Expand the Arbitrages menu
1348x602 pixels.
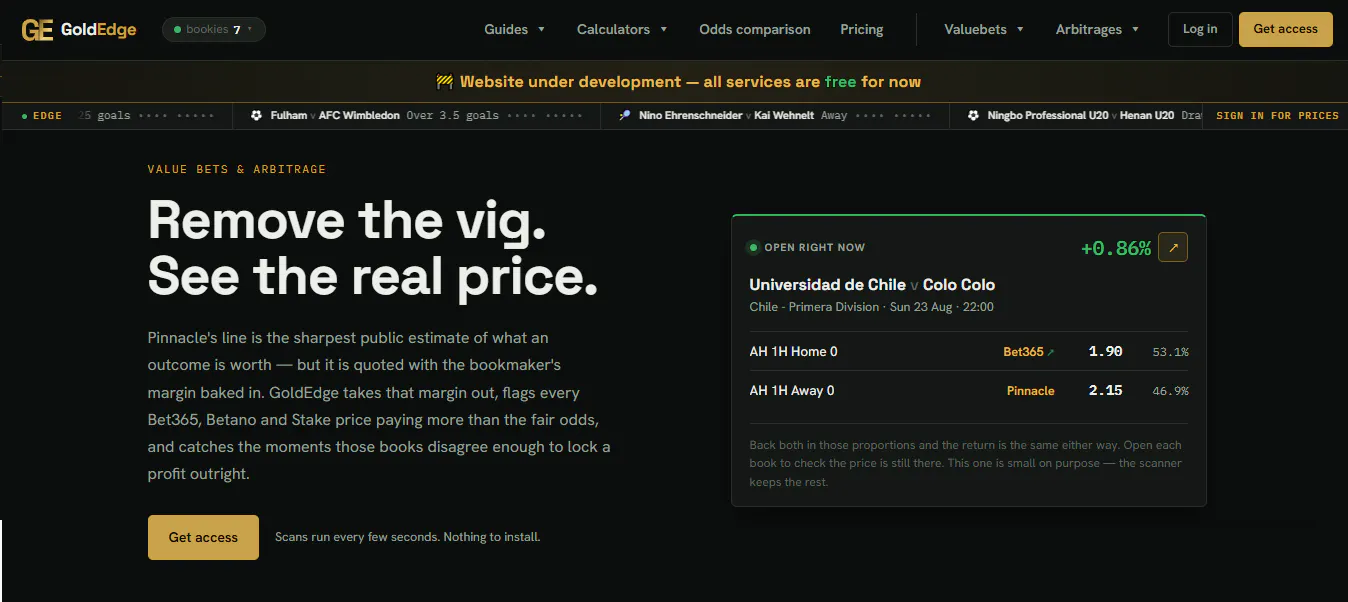click(x=1097, y=29)
